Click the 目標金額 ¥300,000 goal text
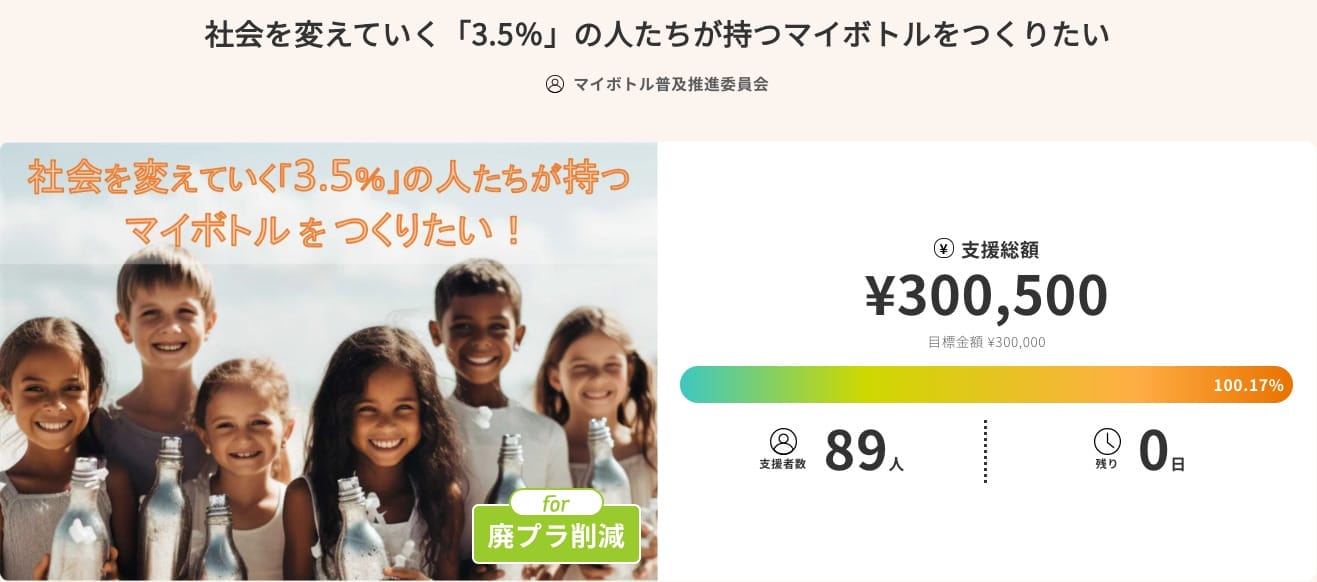The image size is (1317, 582). coord(986,342)
